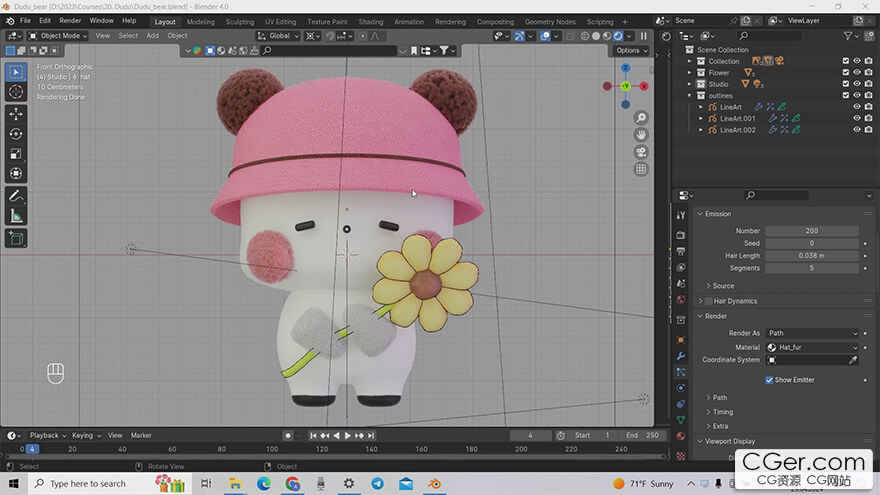Screen dimensions: 880x495
Task: Switch to rendered viewport shading
Action: [618, 36]
